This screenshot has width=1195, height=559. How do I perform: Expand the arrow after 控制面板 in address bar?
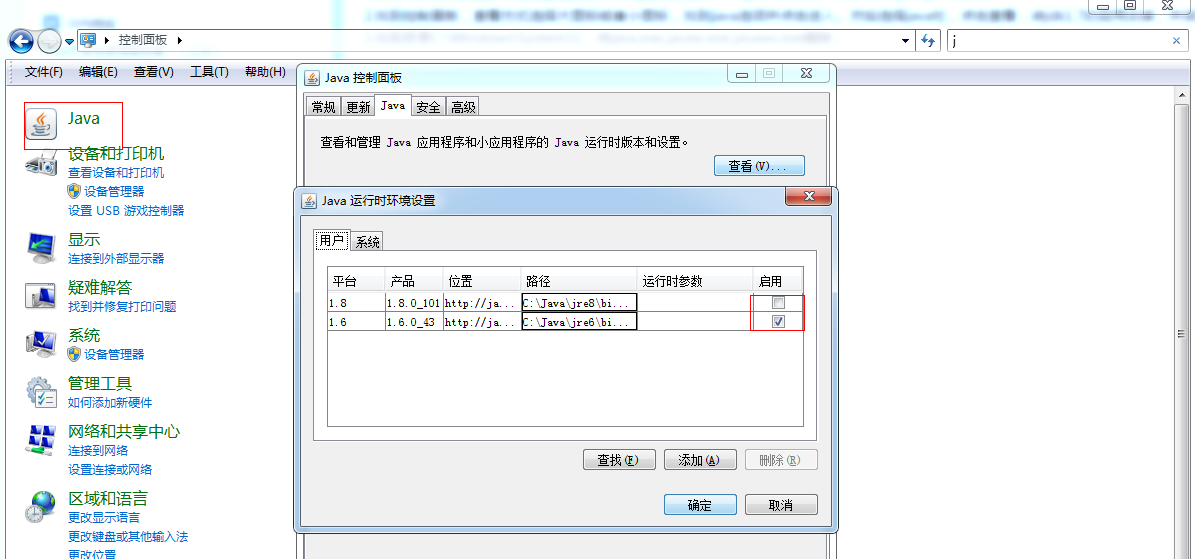pos(179,40)
